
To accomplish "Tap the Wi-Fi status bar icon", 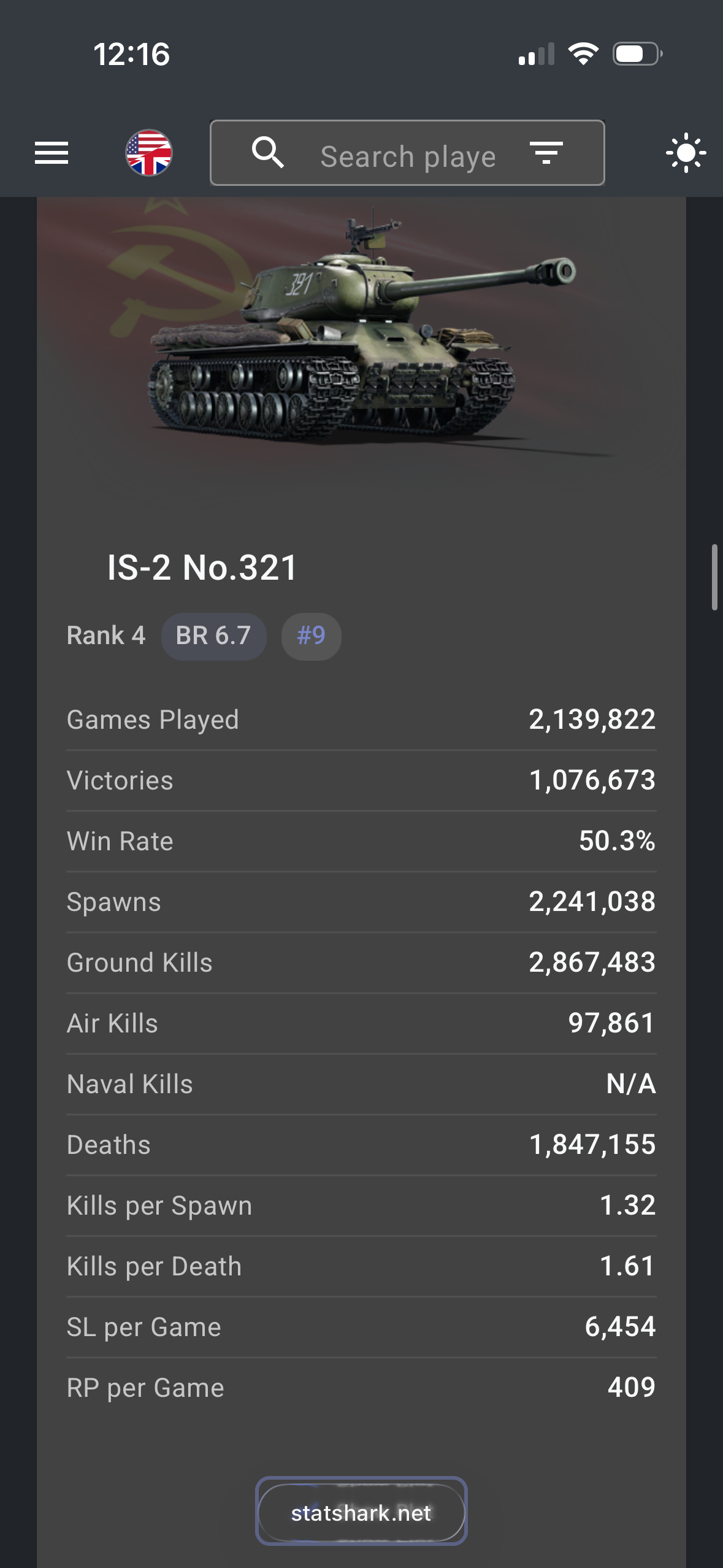I will (x=583, y=54).
